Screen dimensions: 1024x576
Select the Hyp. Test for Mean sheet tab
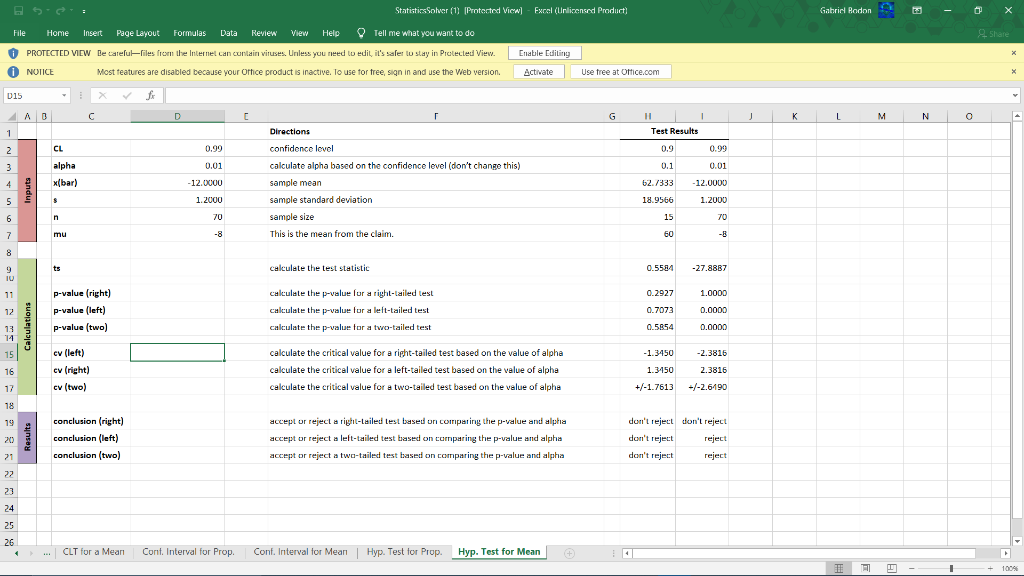pyautogui.click(x=499, y=552)
